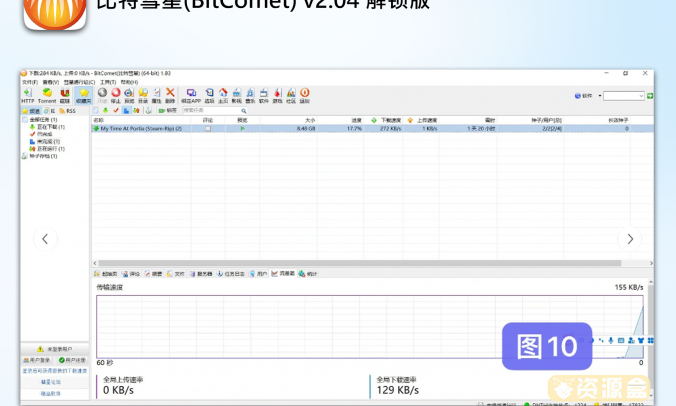Click the preview icon beside stop
Viewport: 676px width, 406px height.
tap(129, 95)
